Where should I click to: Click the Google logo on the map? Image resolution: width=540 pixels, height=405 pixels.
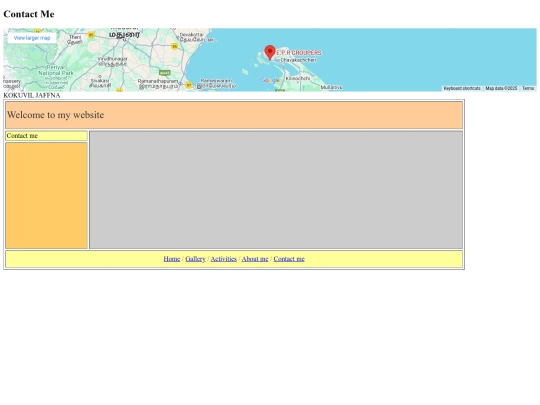[270, 80]
